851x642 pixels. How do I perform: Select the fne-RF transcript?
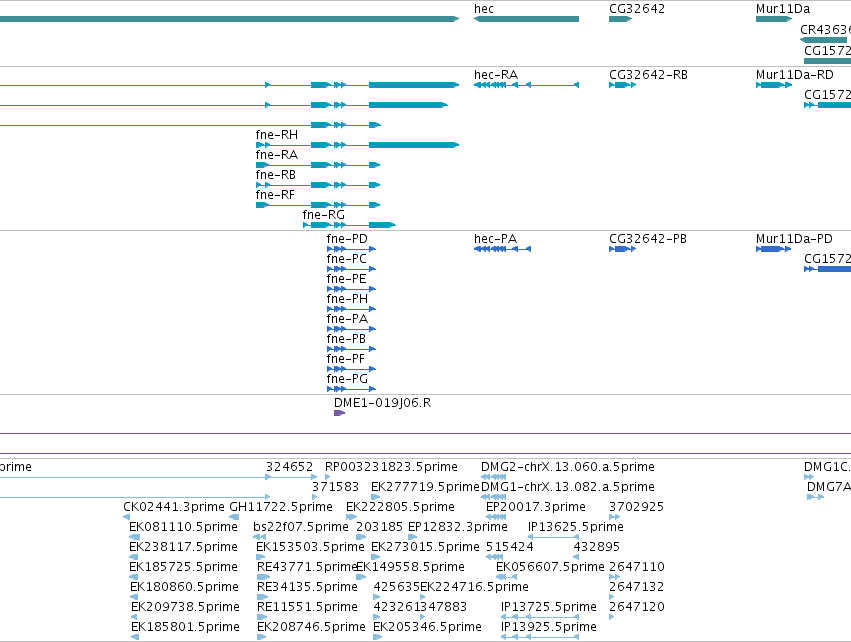coord(318,205)
